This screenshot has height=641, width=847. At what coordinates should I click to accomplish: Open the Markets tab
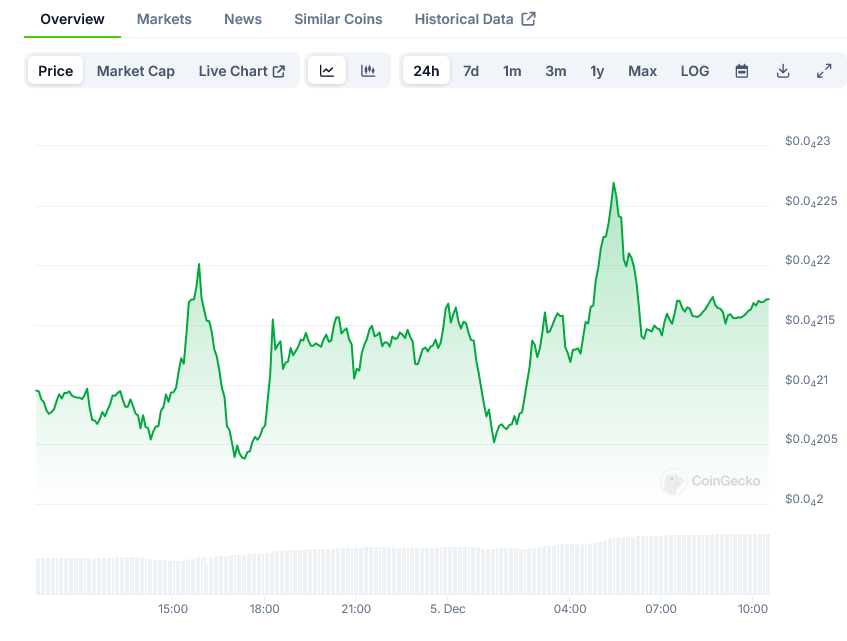pos(164,19)
